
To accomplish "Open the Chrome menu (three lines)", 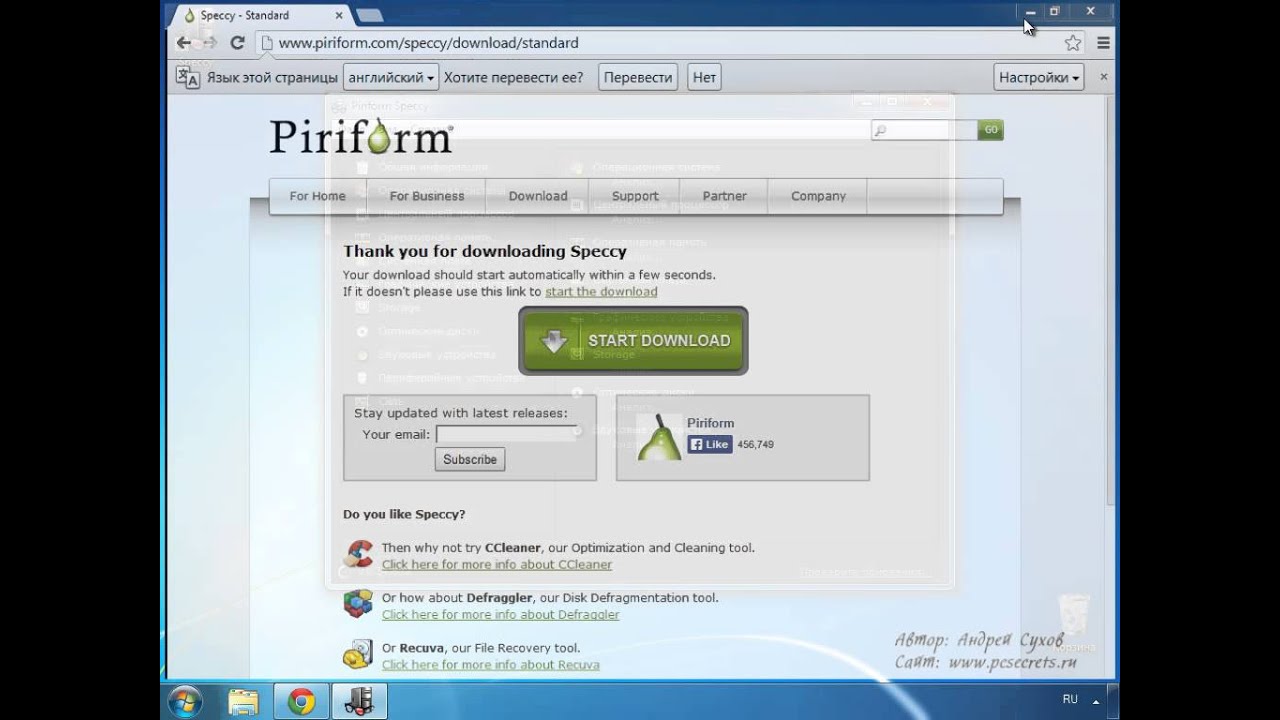I will click(1104, 43).
